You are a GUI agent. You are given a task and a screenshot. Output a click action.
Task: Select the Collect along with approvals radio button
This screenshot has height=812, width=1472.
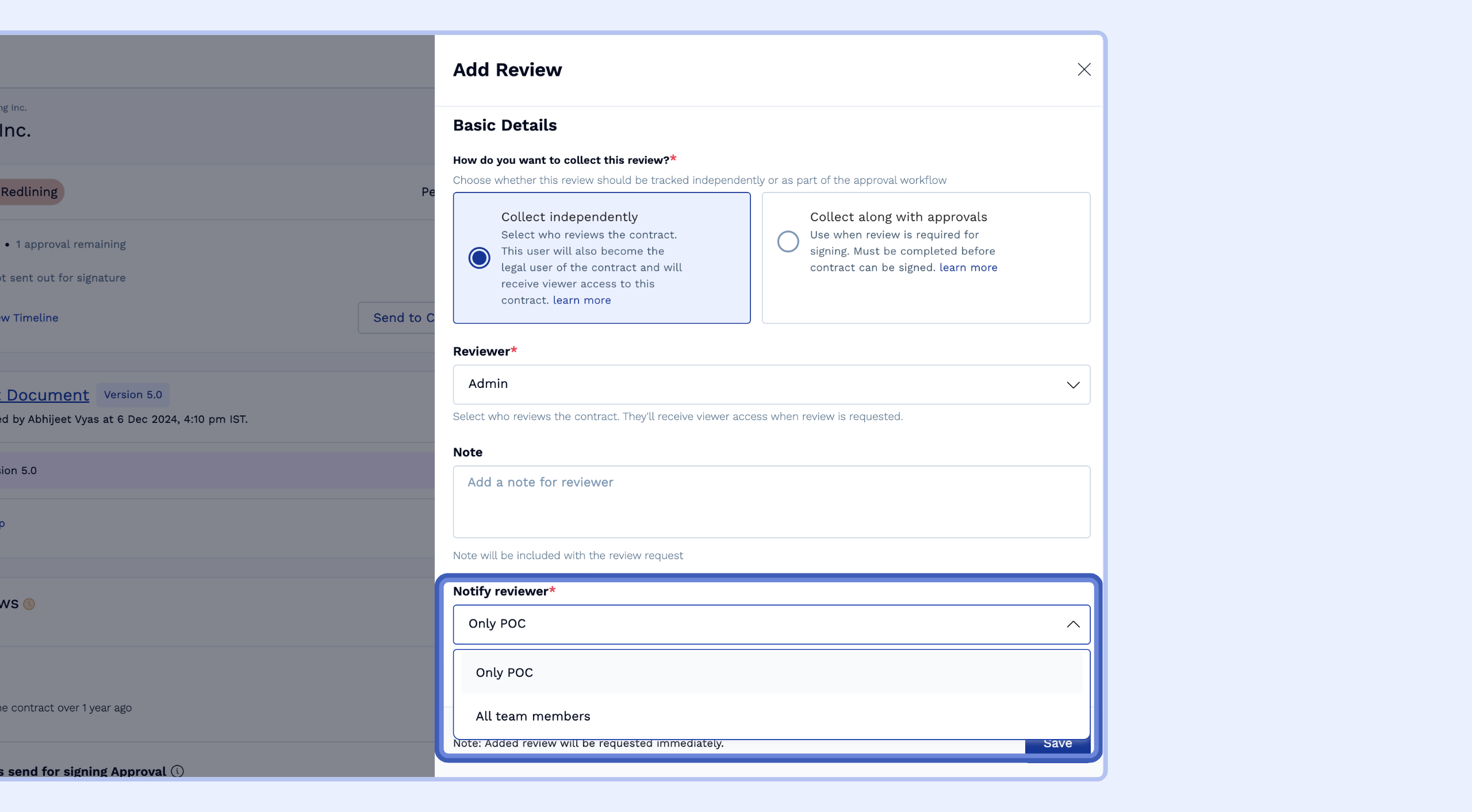click(787, 241)
